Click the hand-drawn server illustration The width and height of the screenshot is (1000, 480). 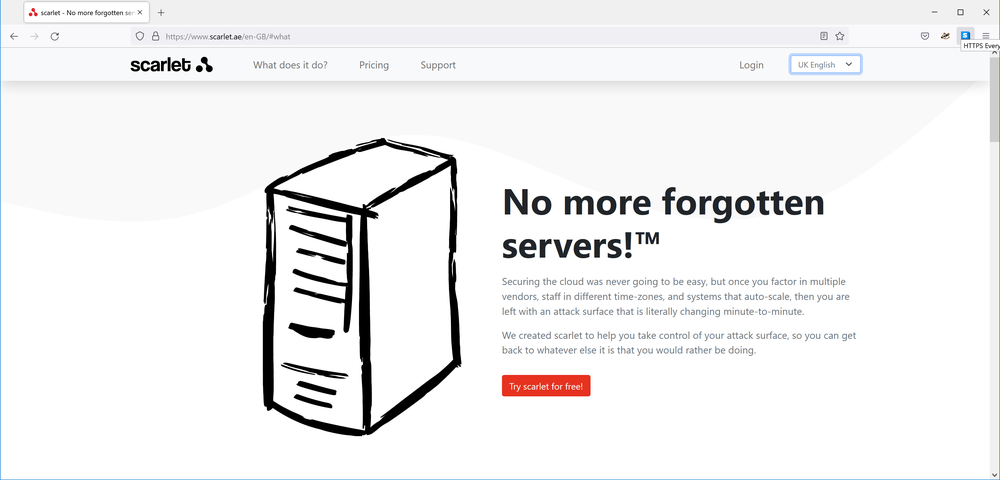[x=362, y=287]
